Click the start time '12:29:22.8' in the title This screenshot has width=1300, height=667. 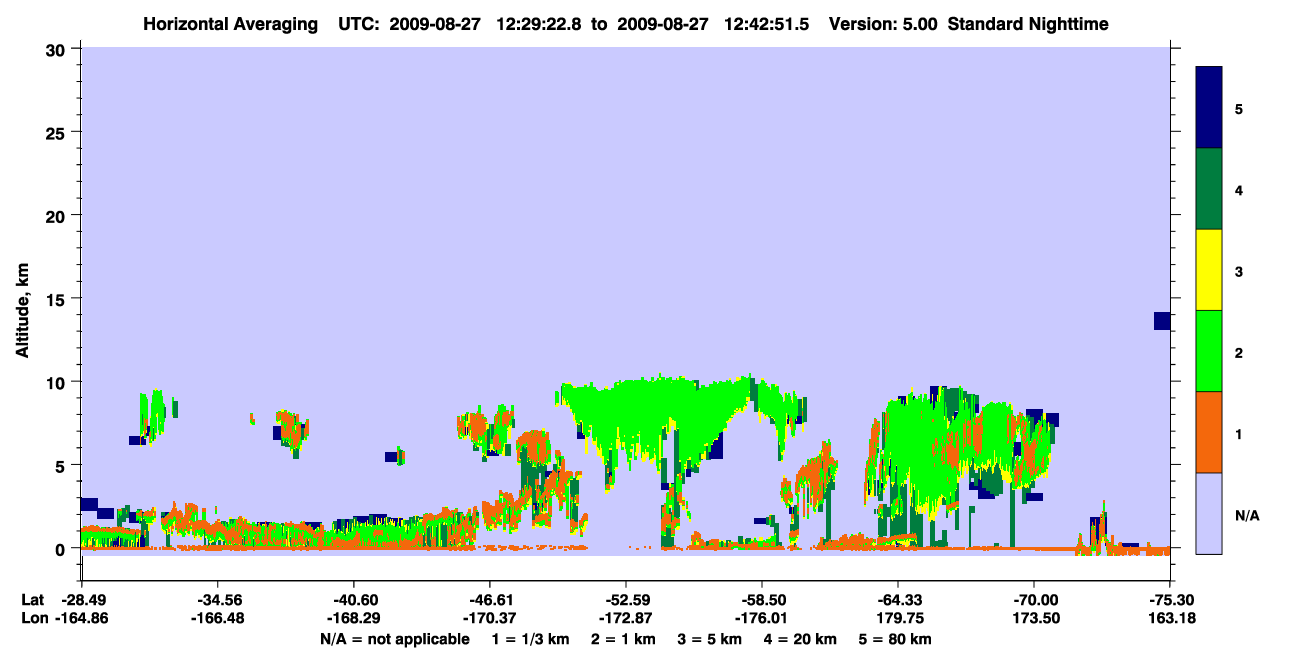coord(540,23)
